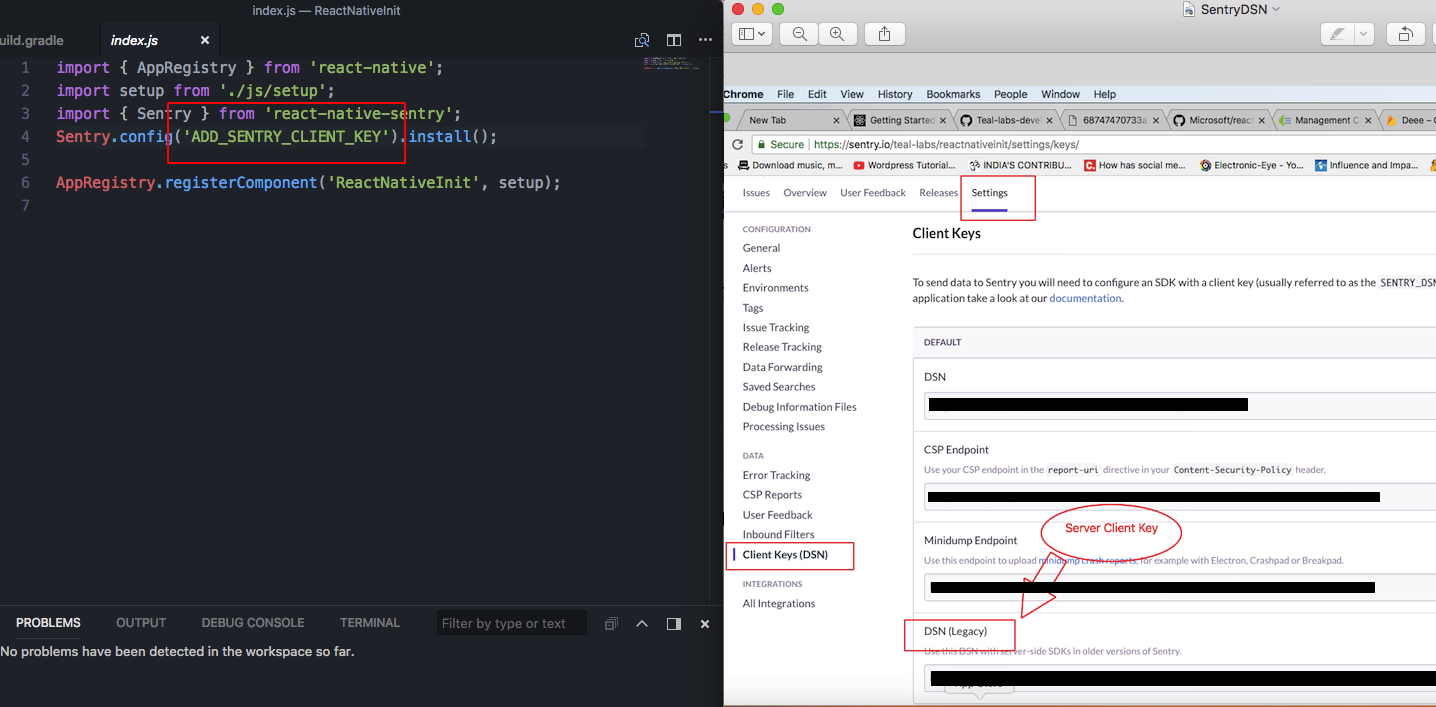Select the index.js editor tab

tap(135, 40)
